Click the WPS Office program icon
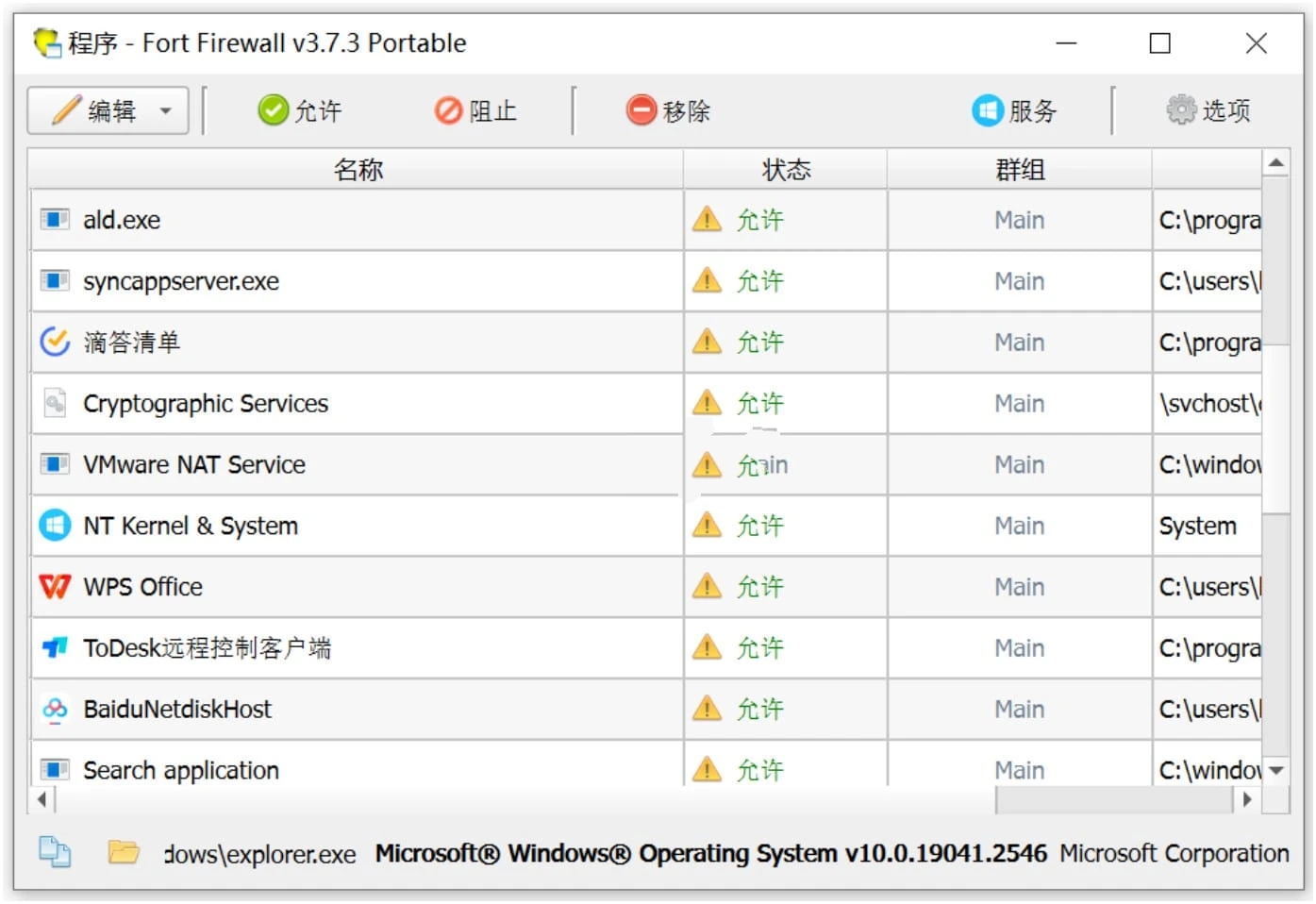Image resolution: width=1316 pixels, height=904 pixels. click(x=54, y=586)
